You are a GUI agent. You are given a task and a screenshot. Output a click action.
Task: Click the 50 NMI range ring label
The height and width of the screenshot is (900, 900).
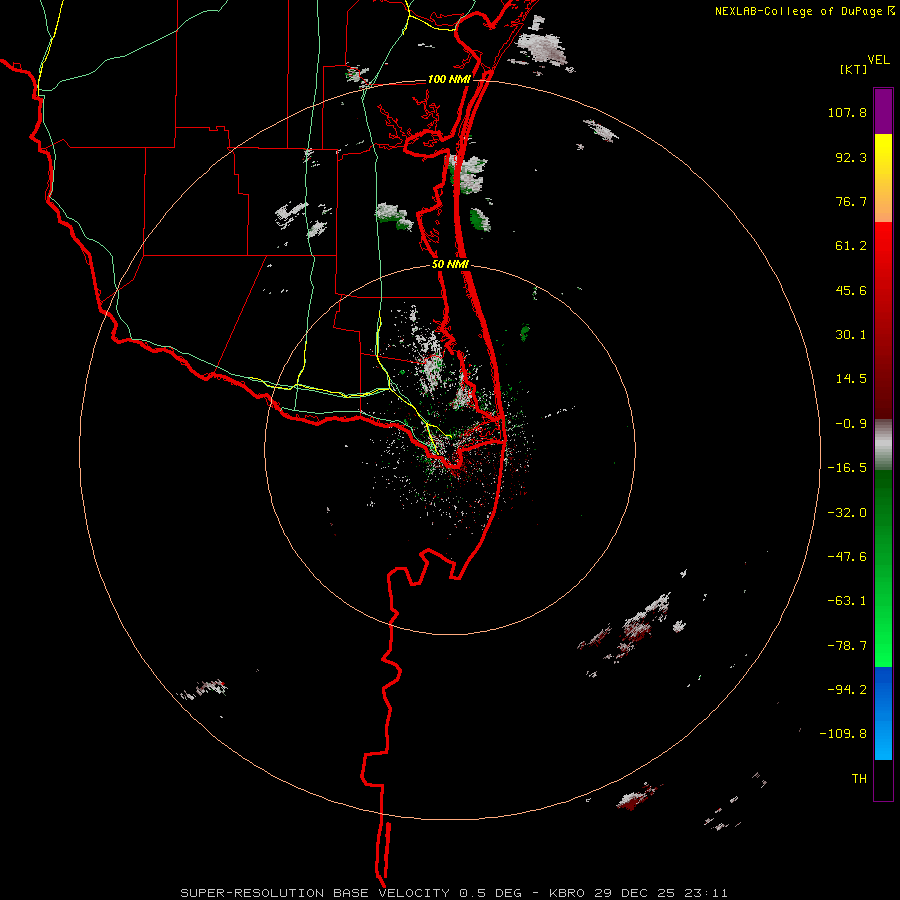click(450, 265)
